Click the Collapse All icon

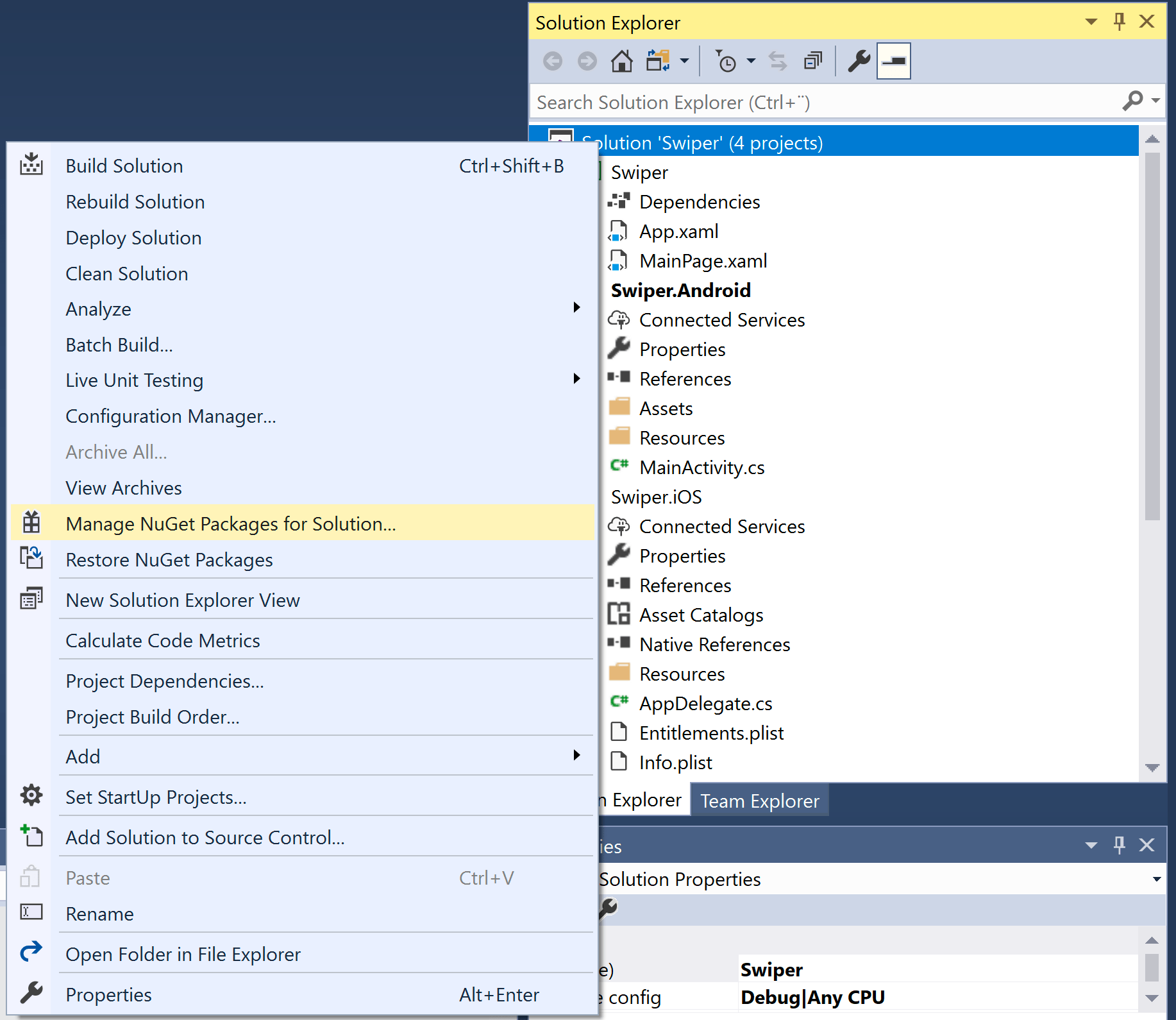point(812,61)
